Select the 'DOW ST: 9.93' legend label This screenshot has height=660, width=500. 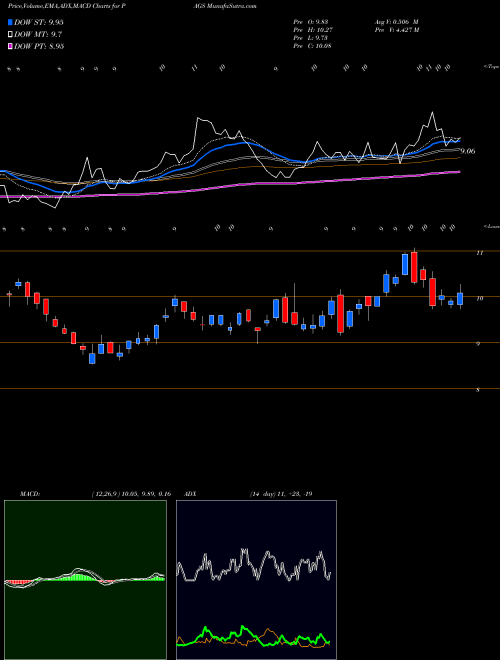pos(39,22)
